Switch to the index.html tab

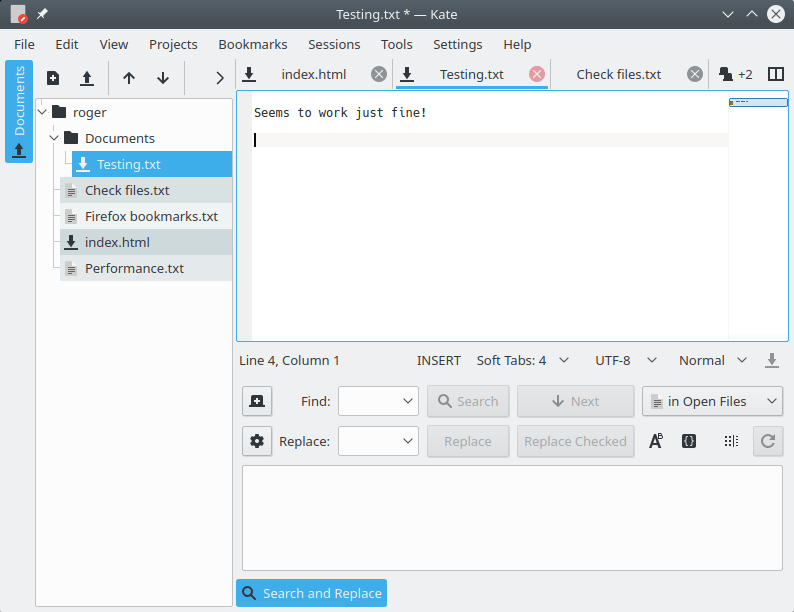[x=313, y=74]
